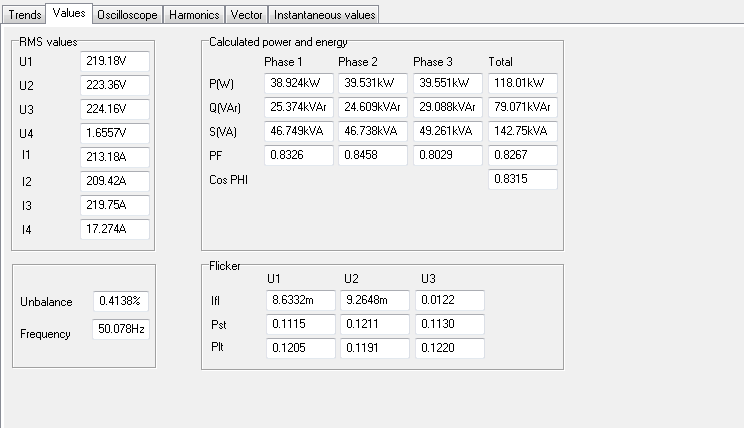
Task: Select the I1 RMS current field
Action: pyautogui.click(x=114, y=157)
